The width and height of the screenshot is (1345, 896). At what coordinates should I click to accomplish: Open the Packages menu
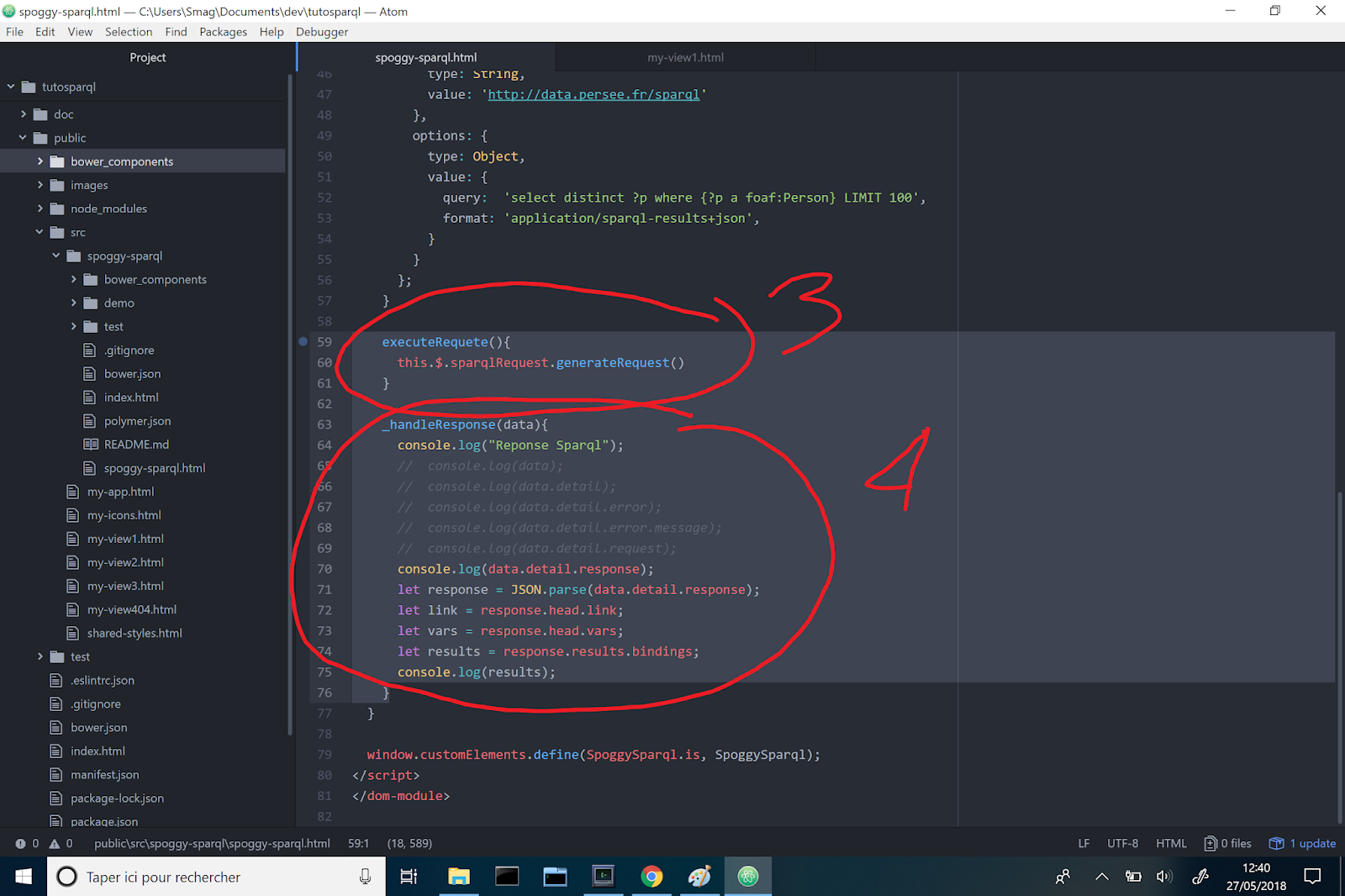pos(224,32)
